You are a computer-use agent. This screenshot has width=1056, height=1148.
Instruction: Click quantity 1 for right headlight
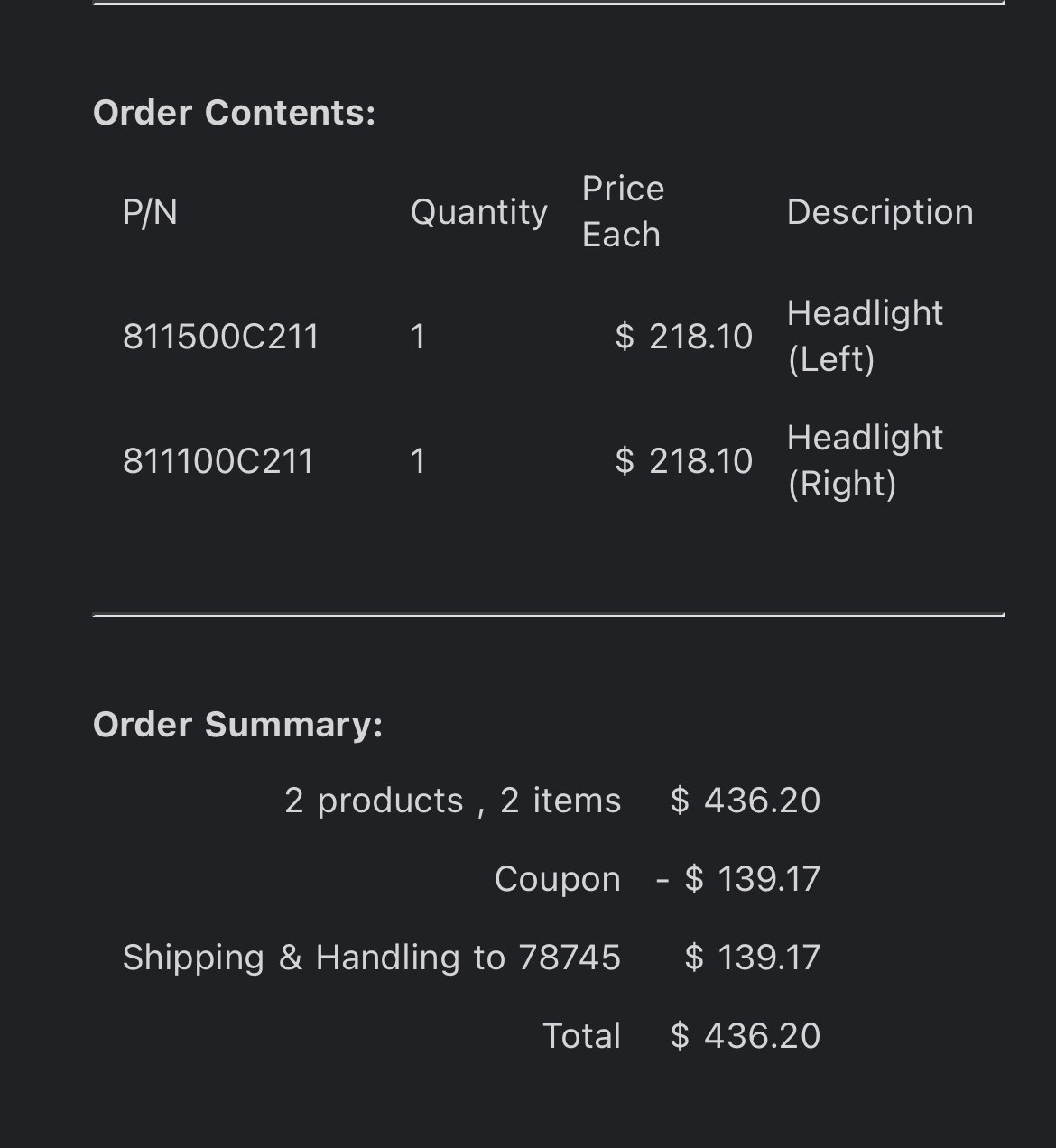click(x=418, y=461)
